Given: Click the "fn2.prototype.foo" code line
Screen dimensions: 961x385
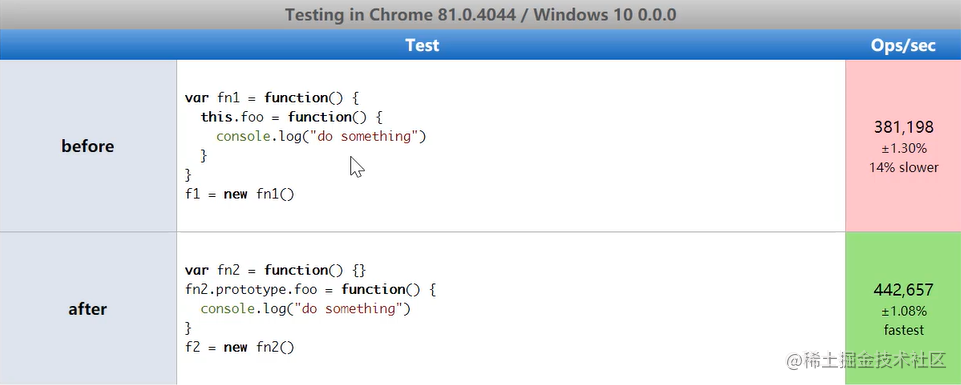Looking at the screenshot, I should 310,289.
